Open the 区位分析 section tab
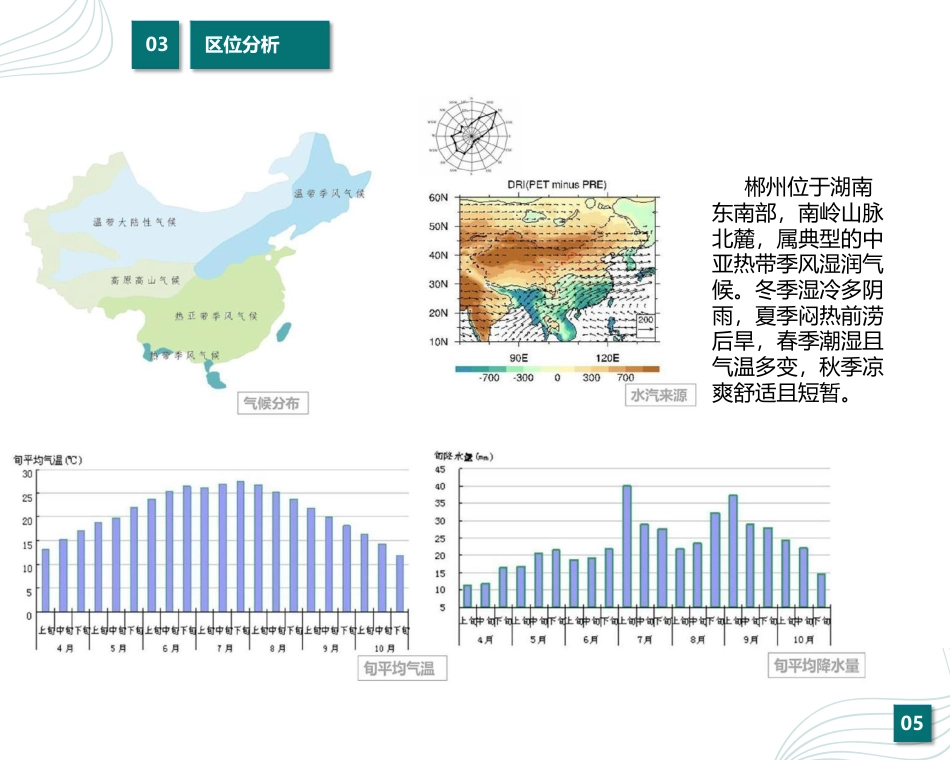The width and height of the screenshot is (950, 760). coord(259,43)
